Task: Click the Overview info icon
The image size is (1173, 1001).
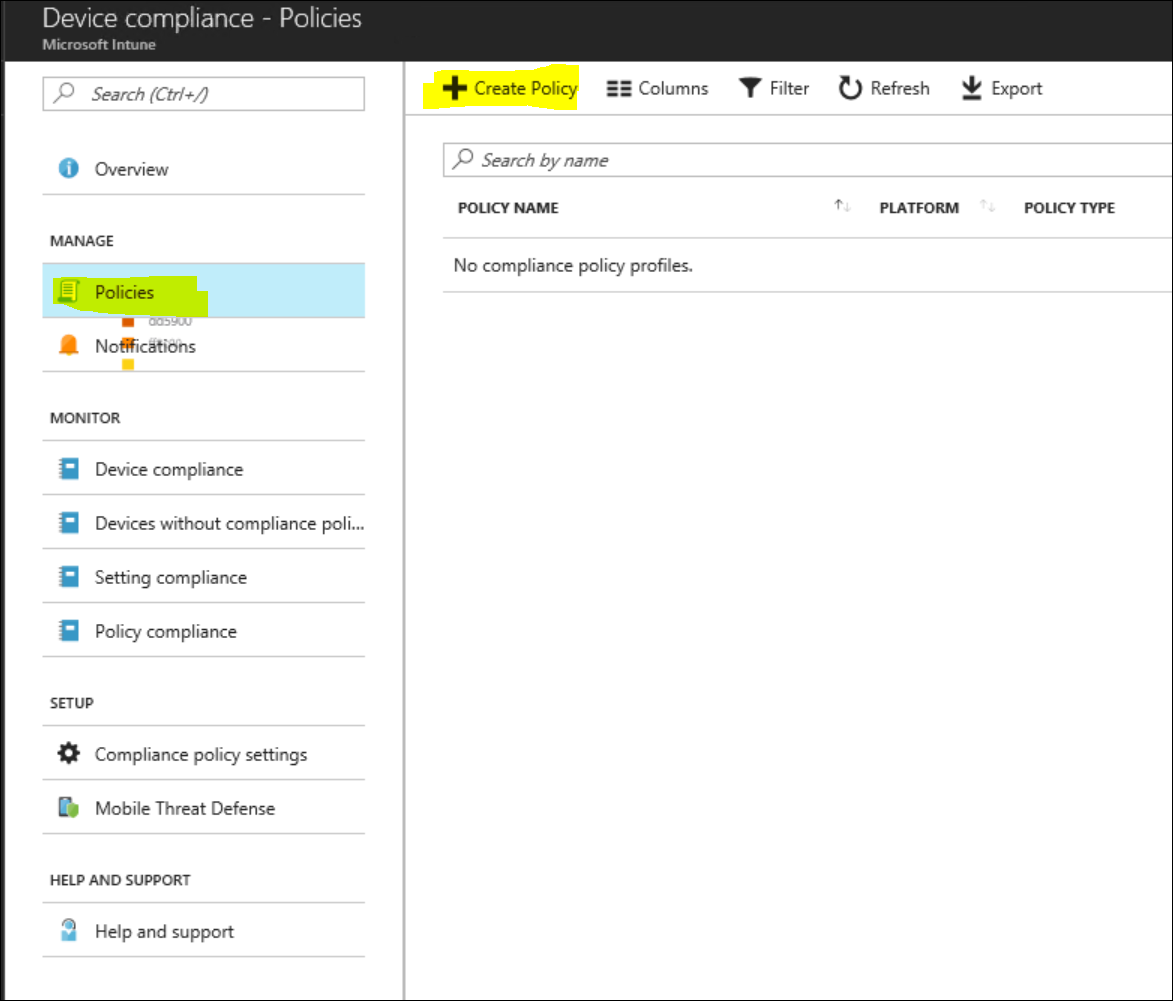Action: click(x=69, y=168)
